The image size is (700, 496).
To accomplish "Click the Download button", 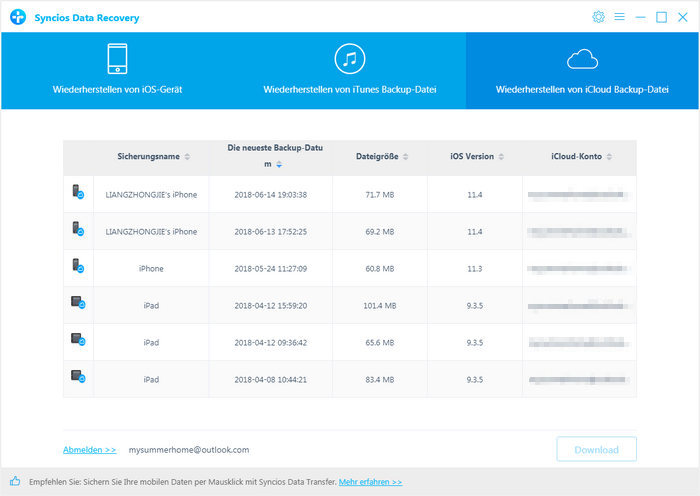I will tap(596, 449).
